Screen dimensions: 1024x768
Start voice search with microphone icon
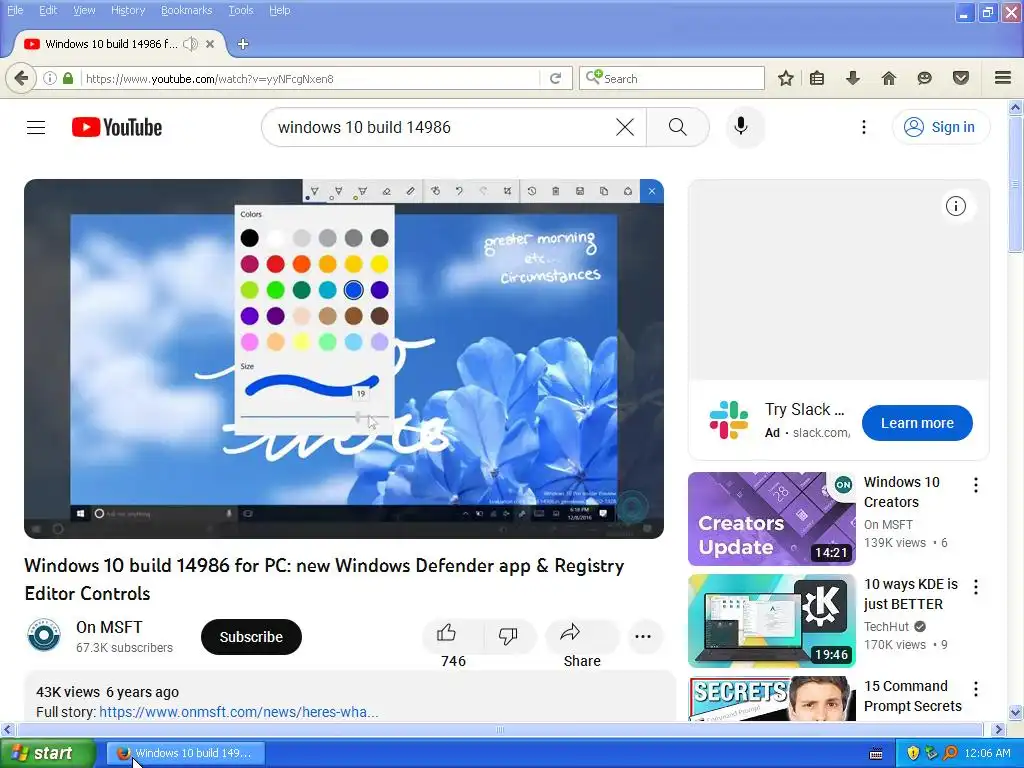click(x=741, y=127)
